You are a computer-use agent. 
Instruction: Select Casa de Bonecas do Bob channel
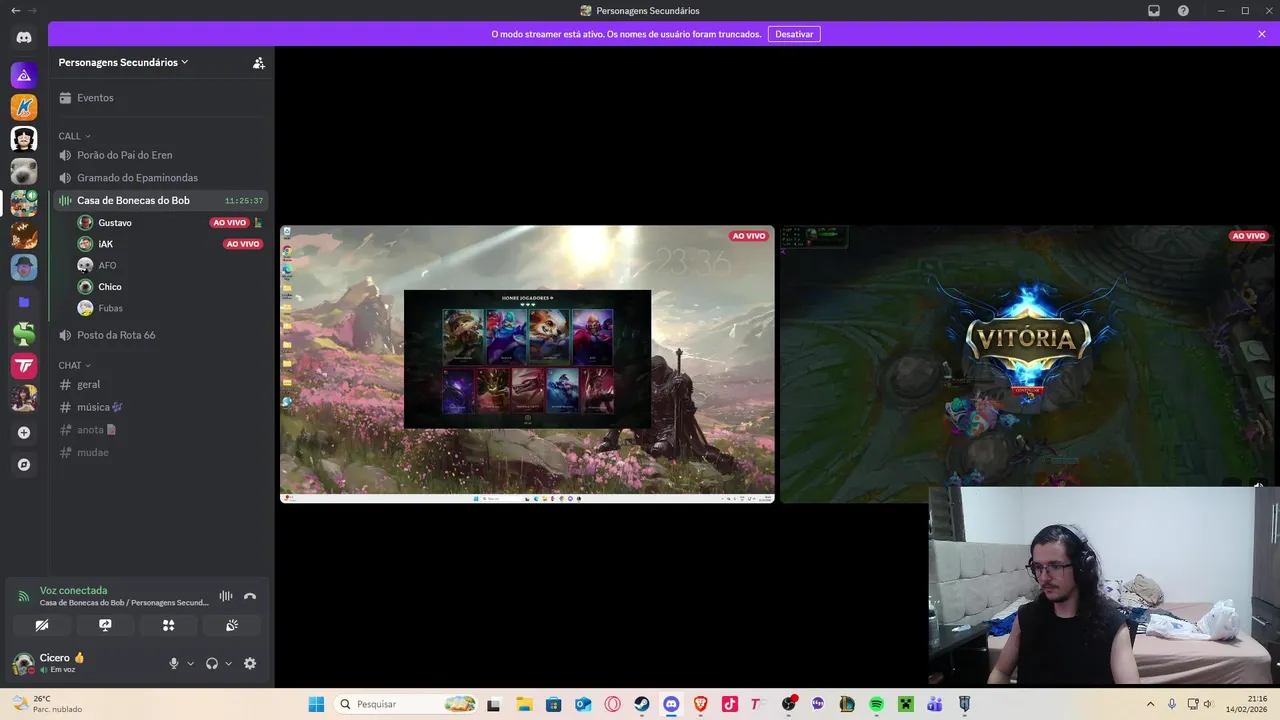point(160,201)
